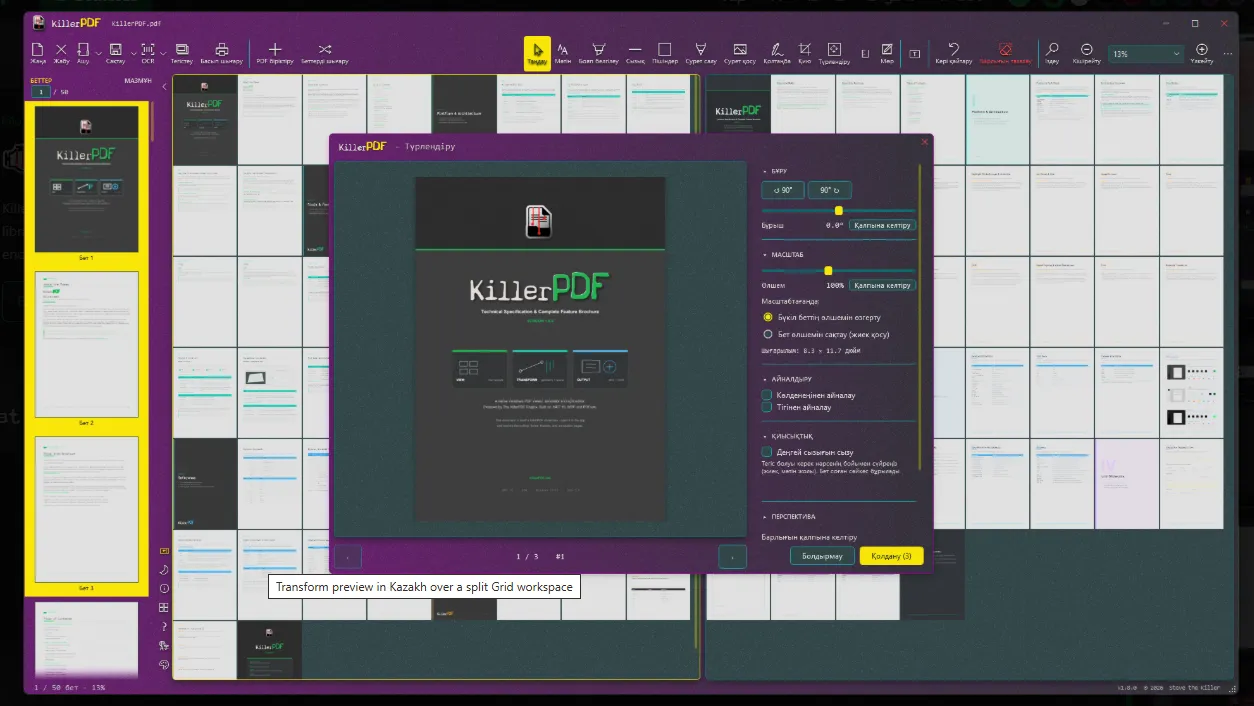Click the Close document (Жабу) icon
The width and height of the screenshot is (1254, 706).
pos(61,49)
